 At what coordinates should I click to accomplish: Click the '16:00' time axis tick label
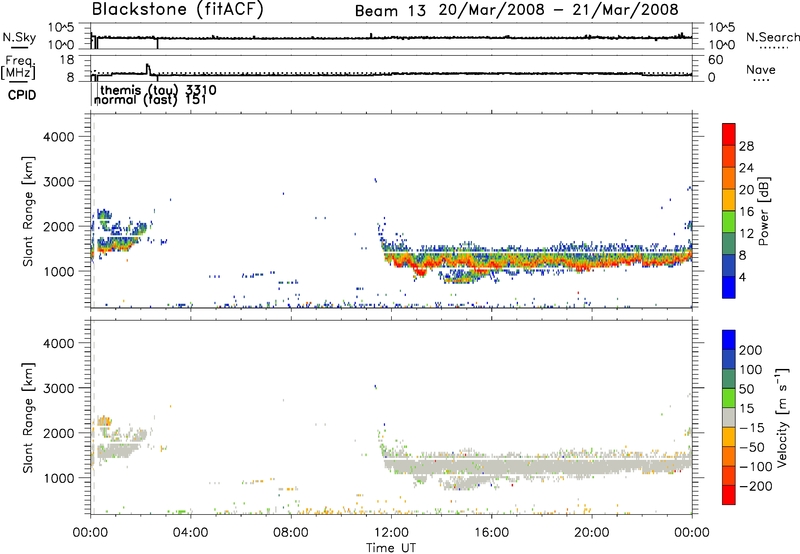pyautogui.click(x=491, y=533)
